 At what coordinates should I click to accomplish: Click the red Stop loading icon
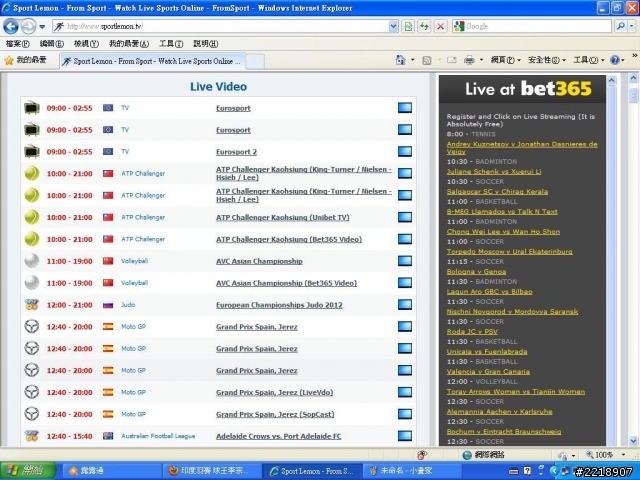click(x=440, y=27)
